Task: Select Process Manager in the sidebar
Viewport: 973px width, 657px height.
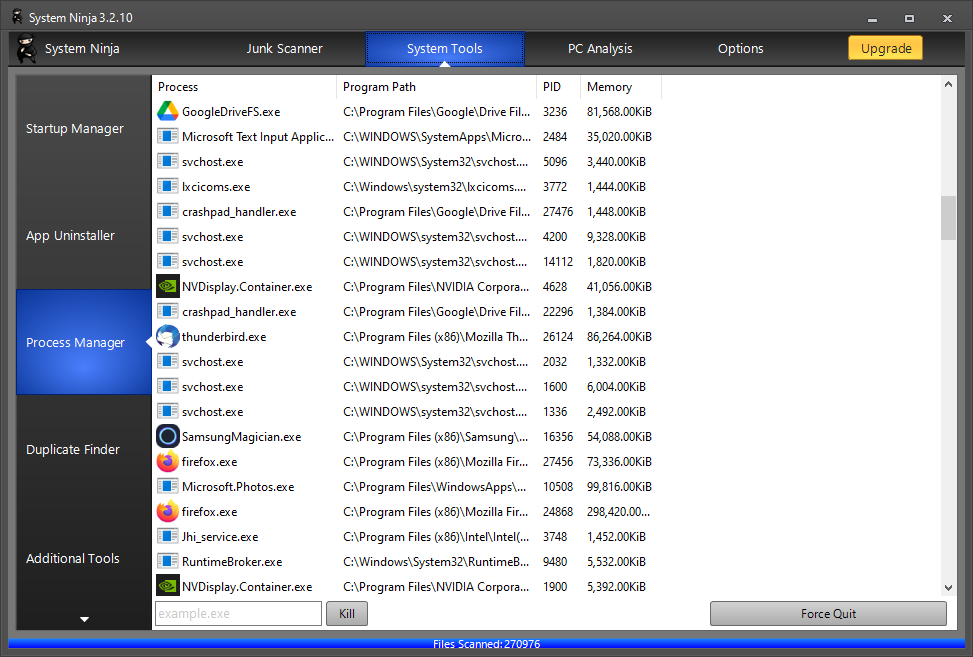Action: click(x=84, y=342)
